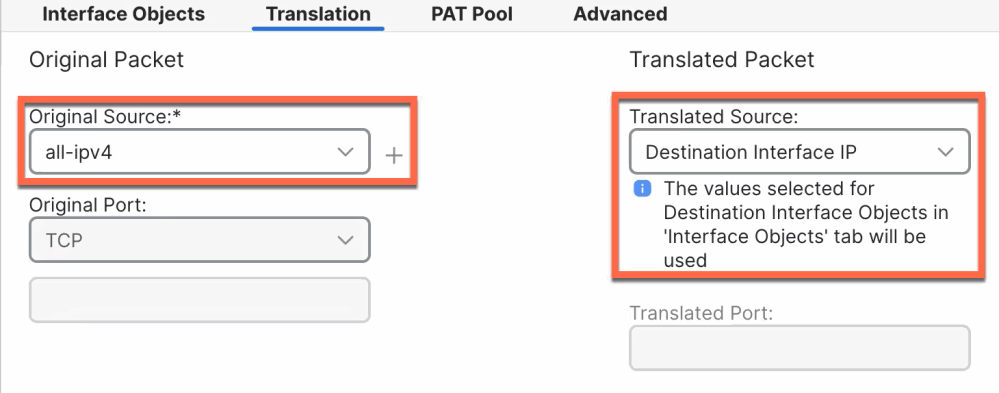Add a new Original Source object with plus icon

tap(394, 155)
